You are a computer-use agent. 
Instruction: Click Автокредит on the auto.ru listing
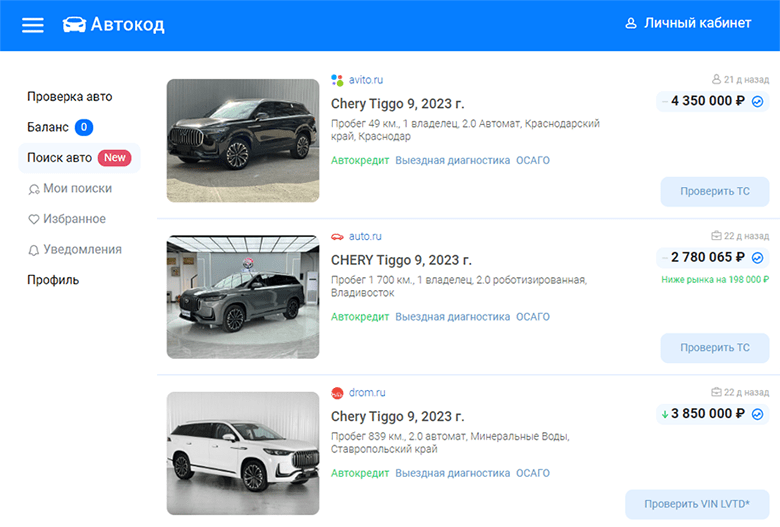[360, 316]
